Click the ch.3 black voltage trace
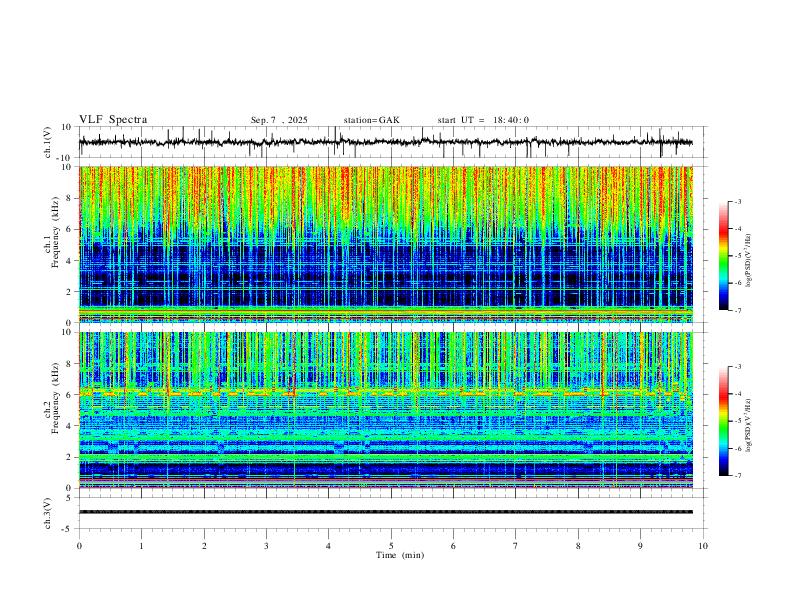792x612 pixels. (386, 512)
